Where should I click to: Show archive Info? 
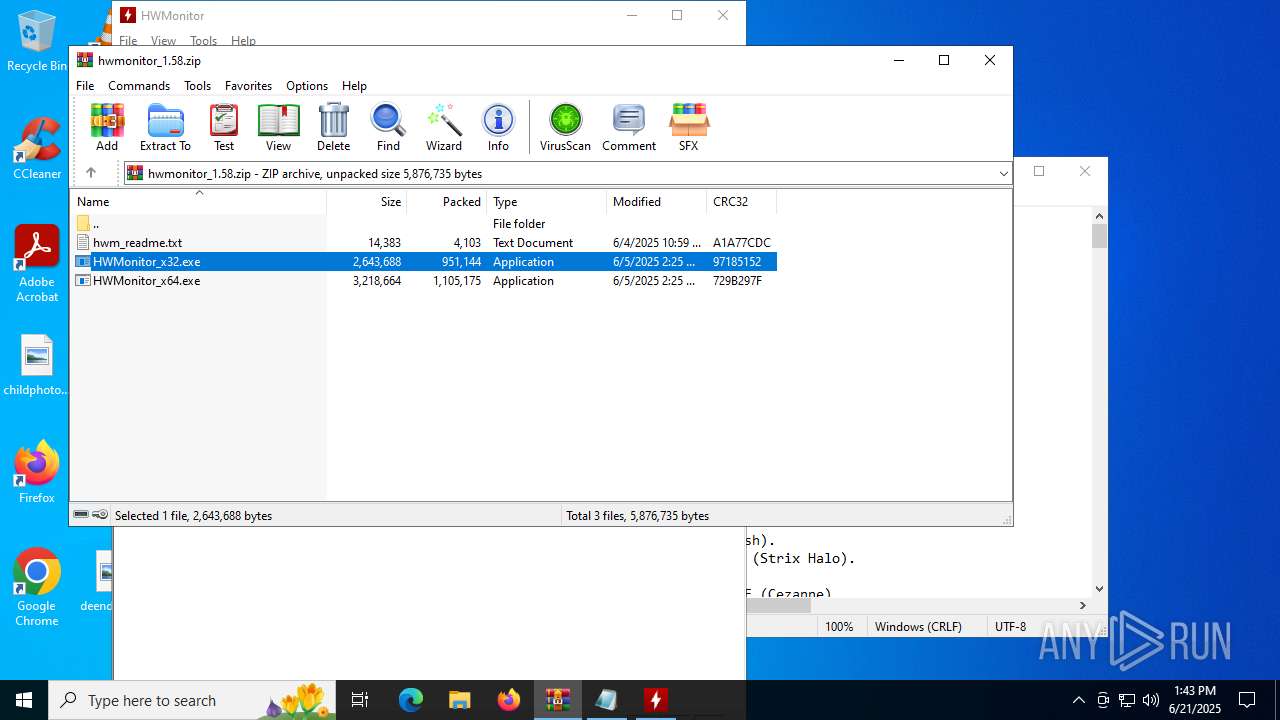498,127
